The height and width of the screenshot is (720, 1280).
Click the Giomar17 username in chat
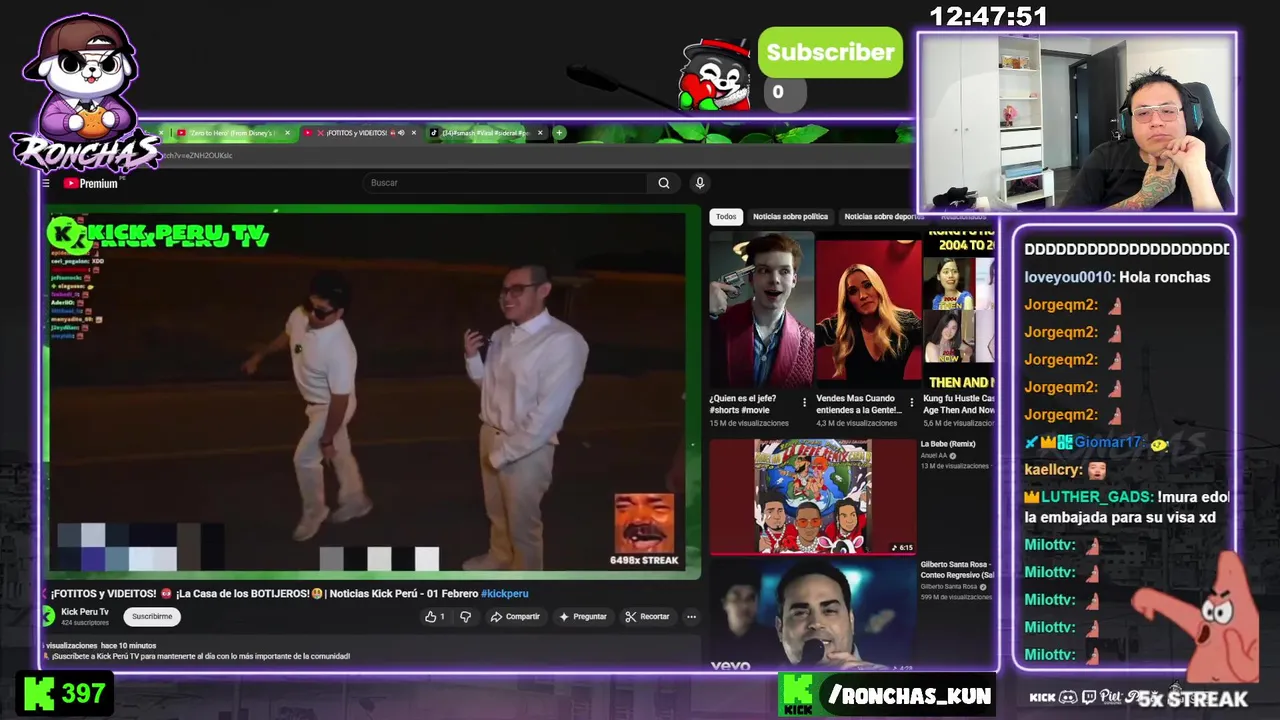click(1108, 443)
